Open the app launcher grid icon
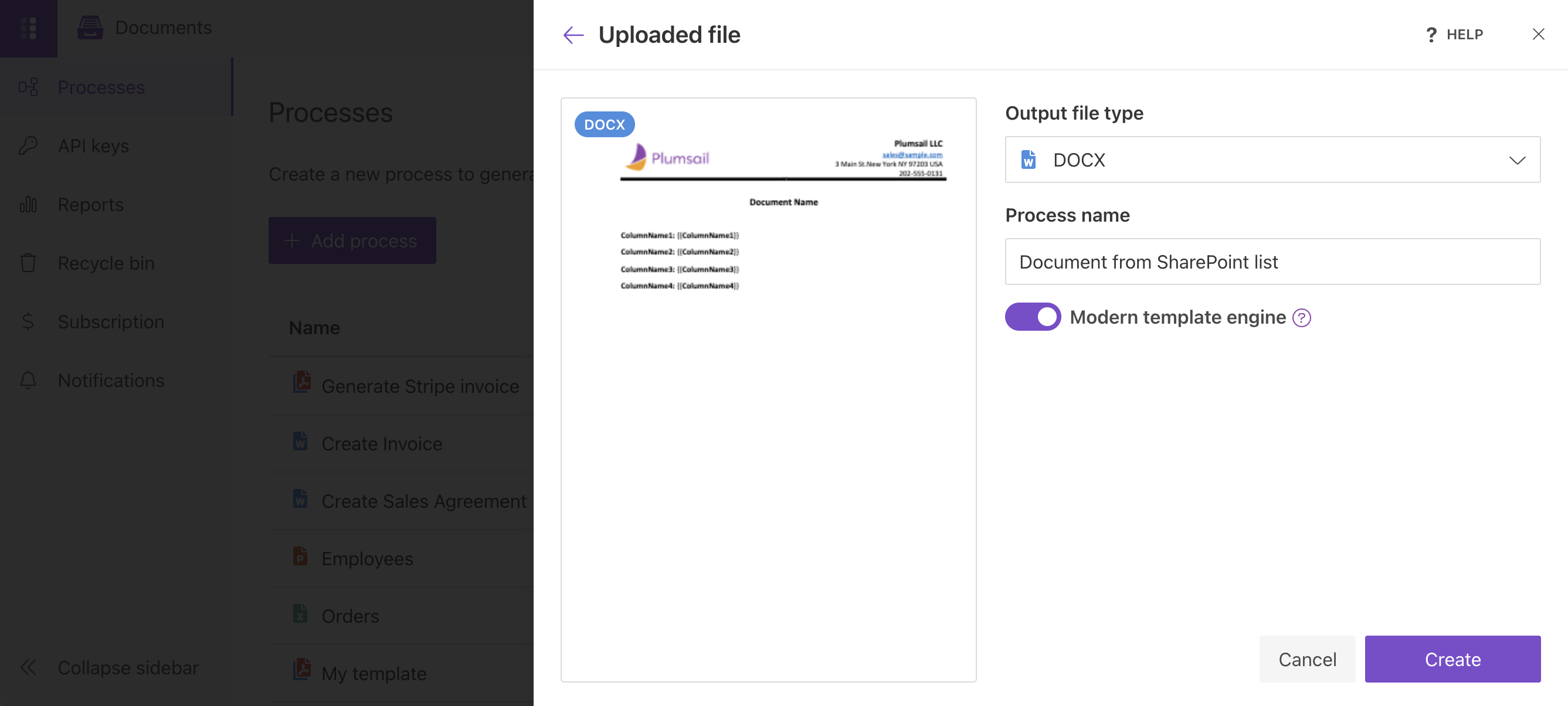1568x706 pixels. [x=28, y=28]
